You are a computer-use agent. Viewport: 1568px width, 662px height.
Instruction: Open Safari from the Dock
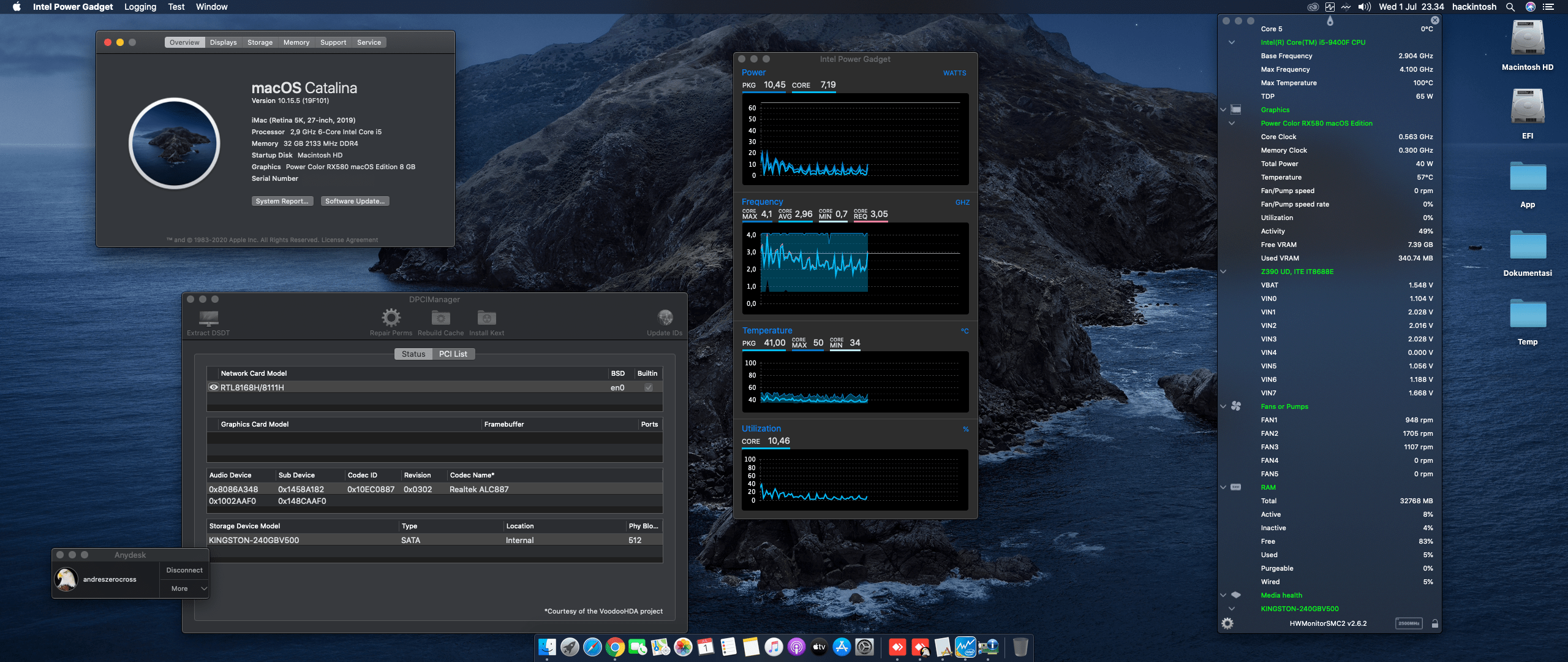(592, 647)
